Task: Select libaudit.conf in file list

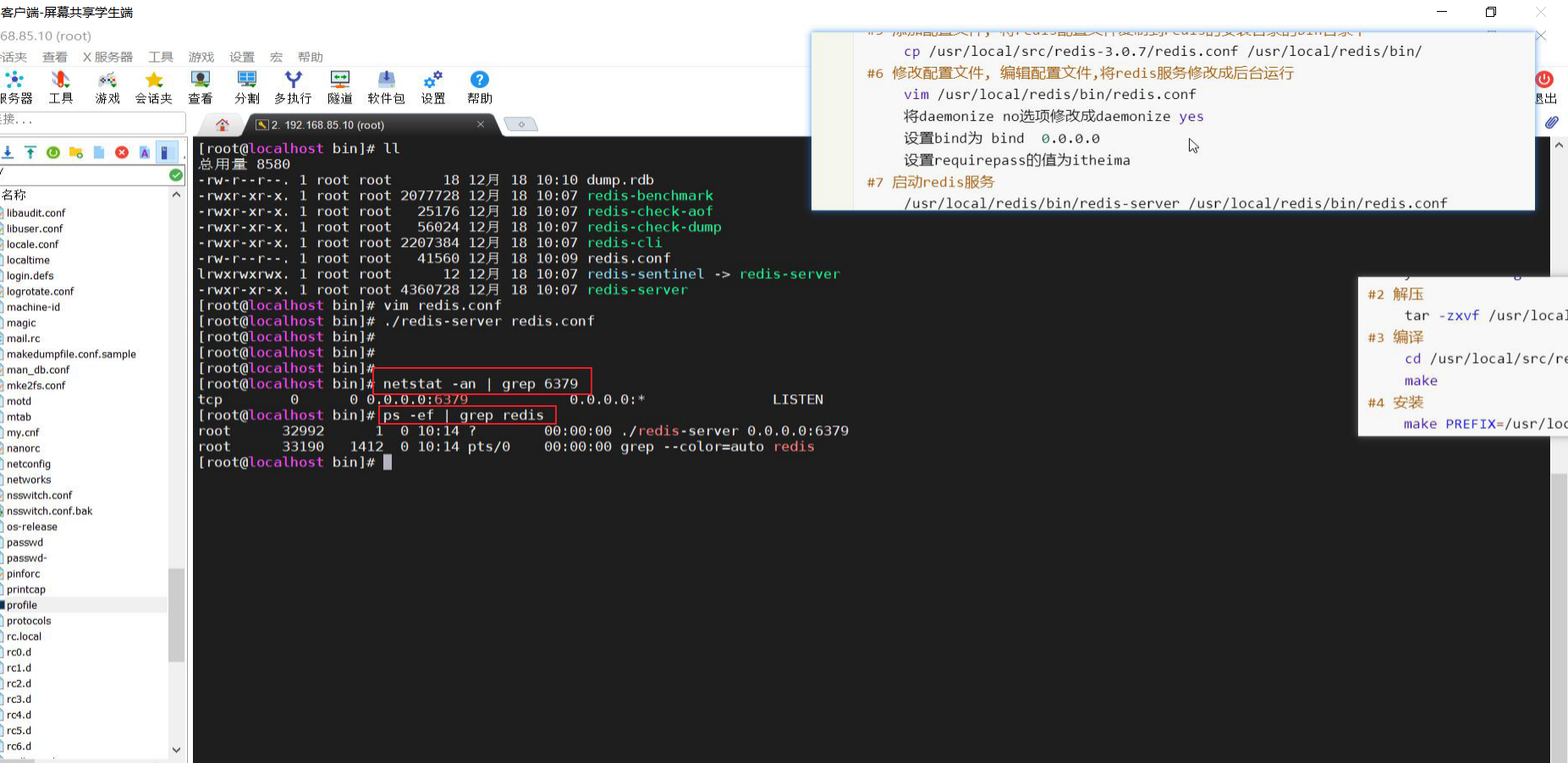Action: click(x=36, y=213)
